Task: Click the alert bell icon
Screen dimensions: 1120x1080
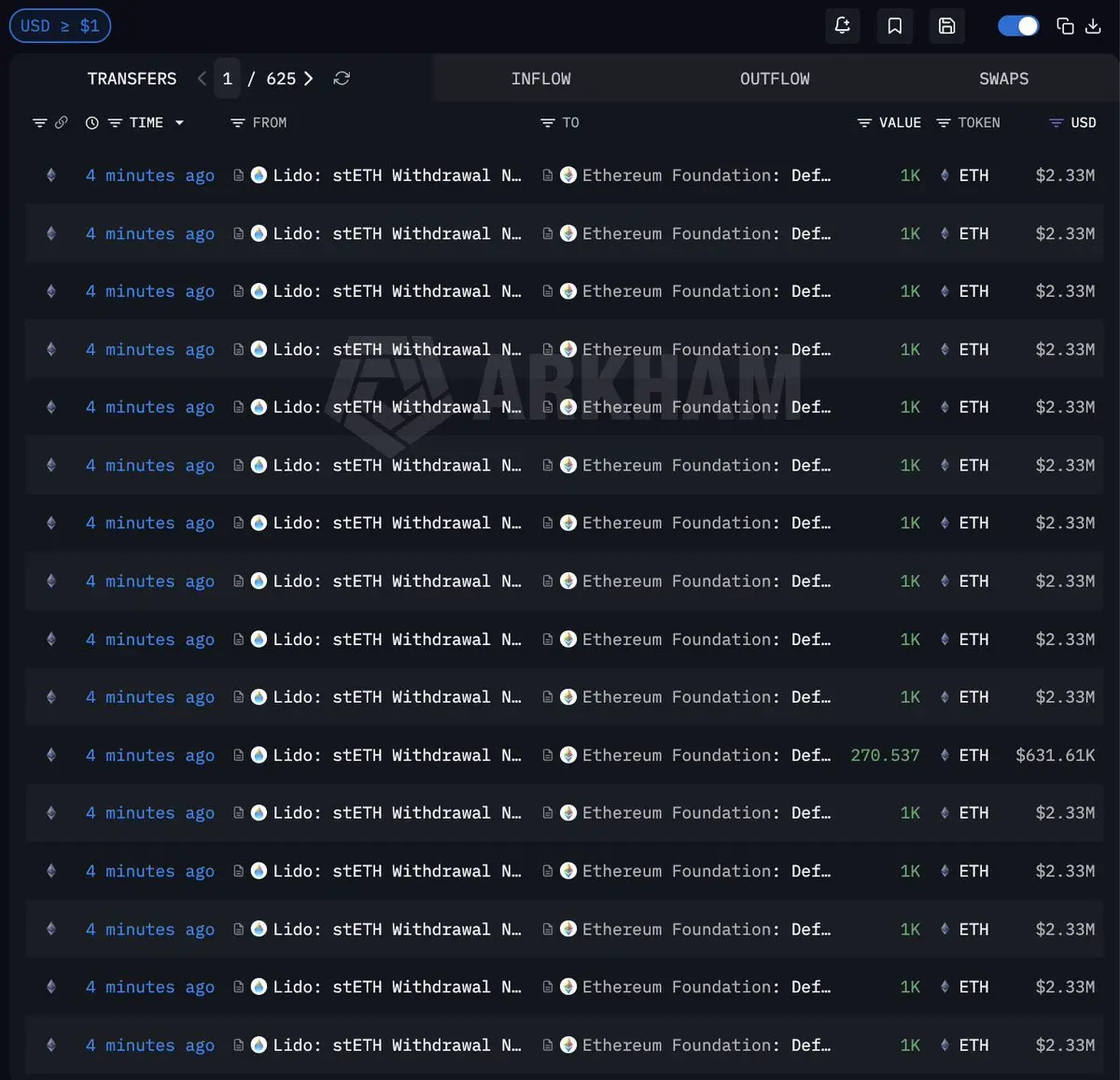Action: tap(842, 26)
